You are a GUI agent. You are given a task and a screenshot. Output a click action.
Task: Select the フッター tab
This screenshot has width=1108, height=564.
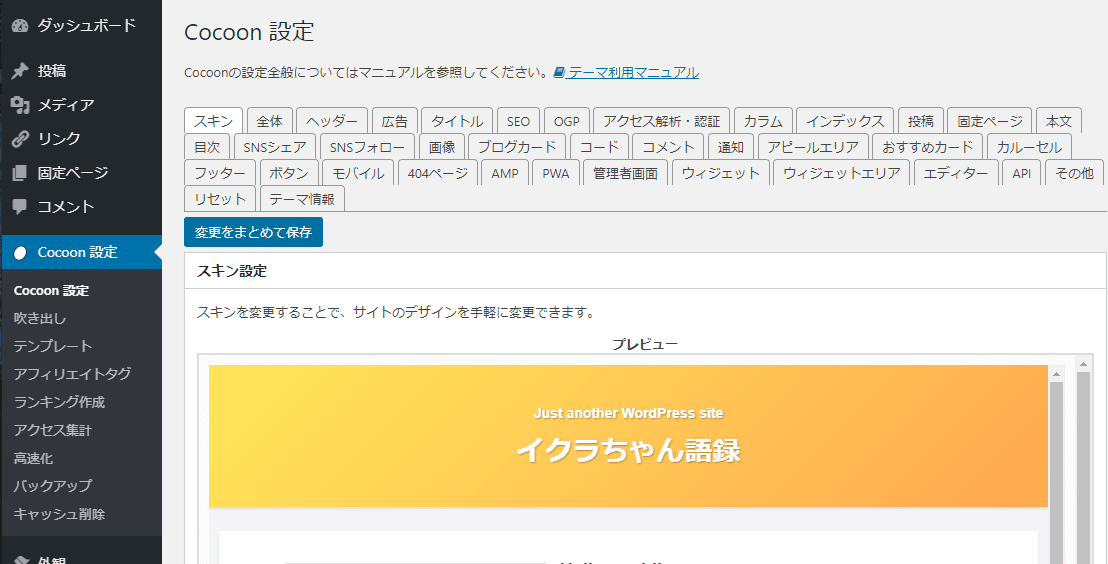click(220, 173)
